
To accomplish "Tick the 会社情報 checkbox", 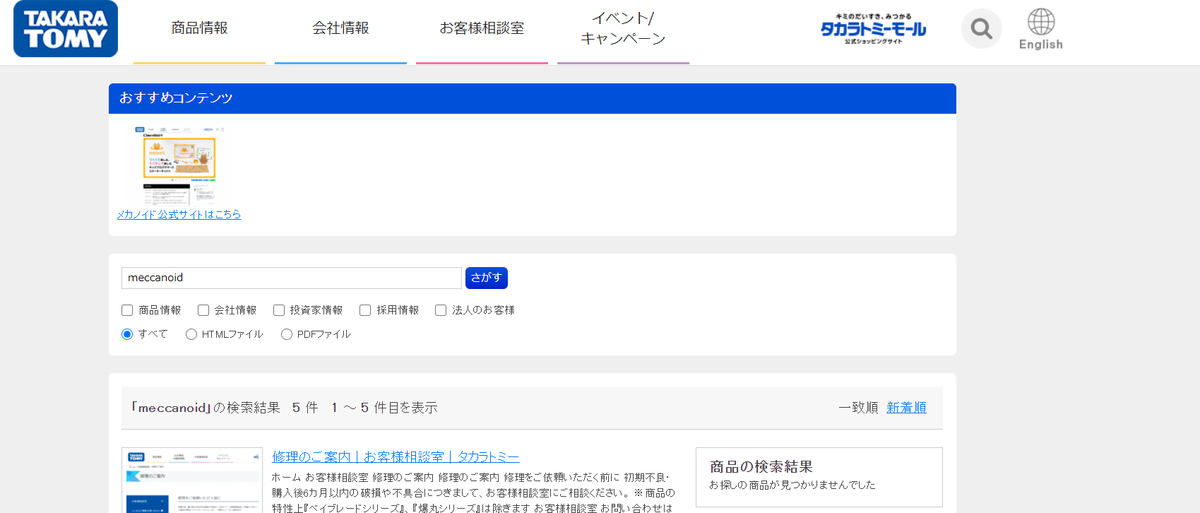I will [203, 310].
